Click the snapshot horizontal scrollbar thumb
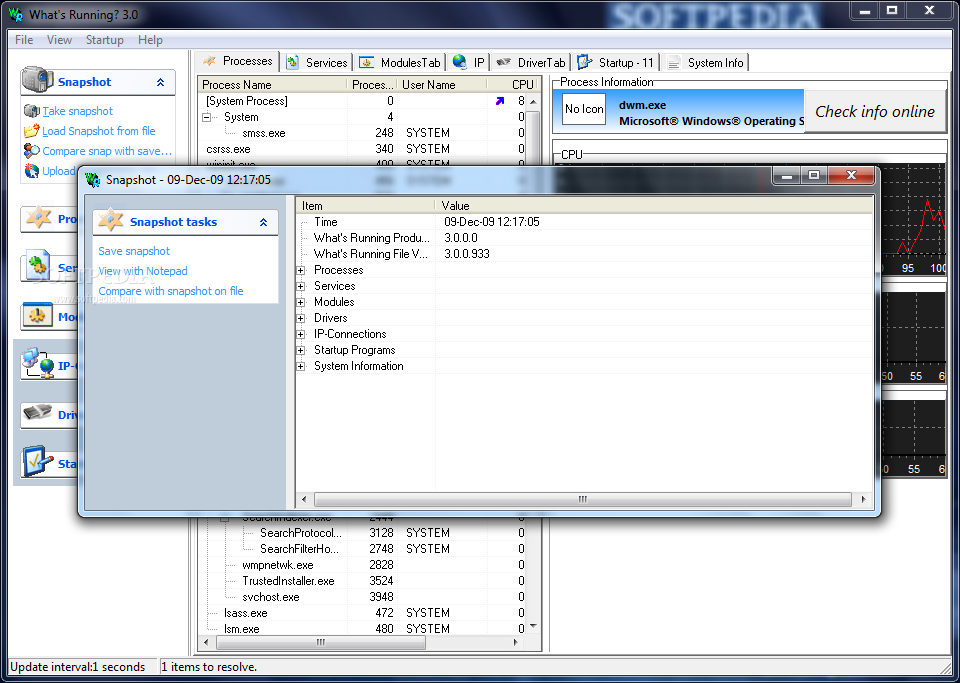Image resolution: width=960 pixels, height=683 pixels. point(582,499)
